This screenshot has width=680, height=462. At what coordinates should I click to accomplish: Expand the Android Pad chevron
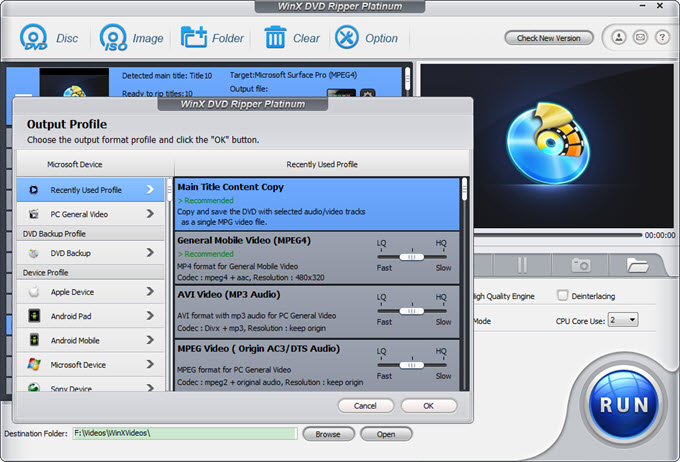tap(150, 315)
